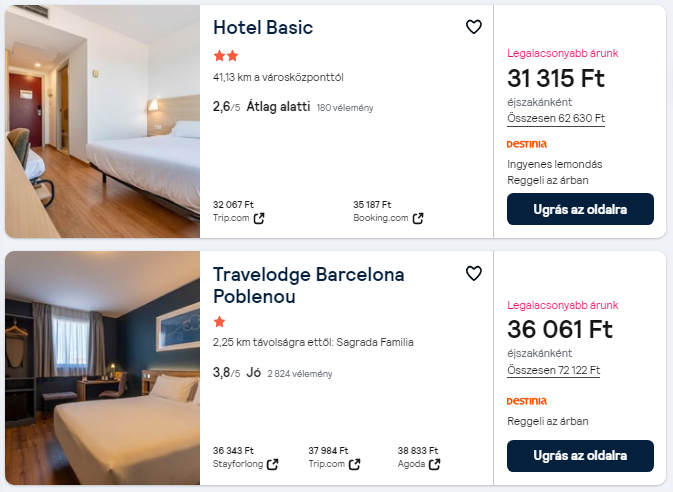Open Travelodge Barcelona Poblenou title link
The image size is (673, 492).
coord(309,285)
